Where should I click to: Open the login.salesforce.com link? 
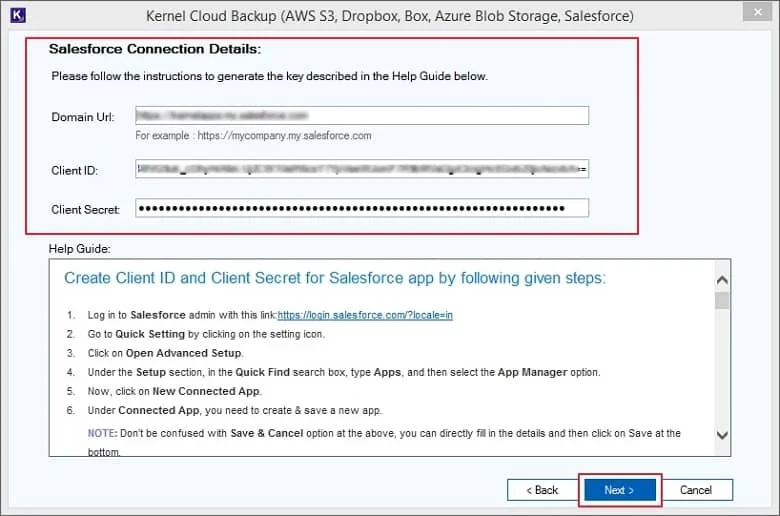[365, 315]
